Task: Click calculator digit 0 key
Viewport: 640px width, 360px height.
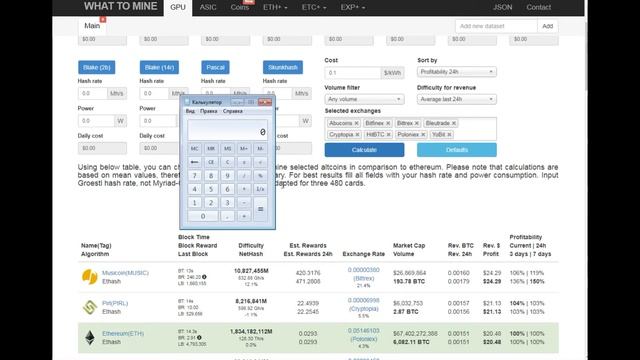Action: pos(203,216)
